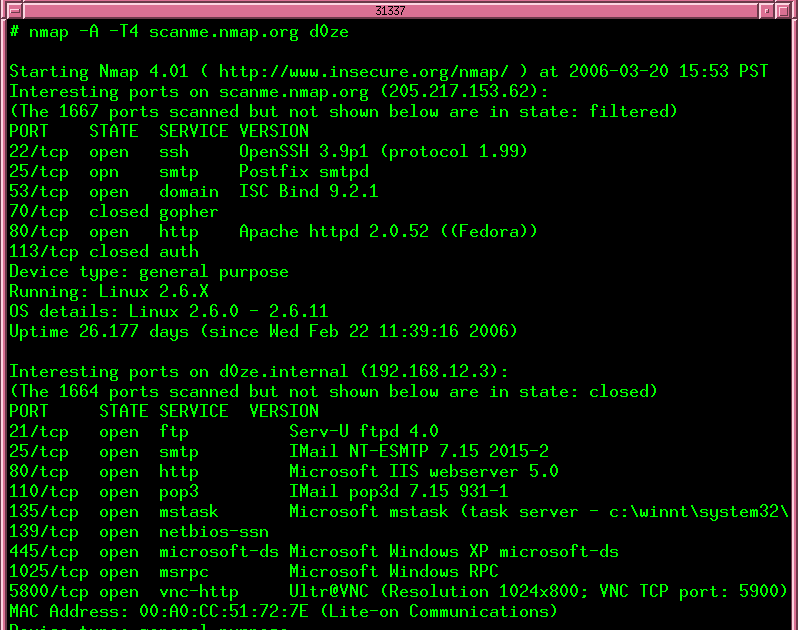Click 'Postfix smtpd' version text

coord(304,172)
